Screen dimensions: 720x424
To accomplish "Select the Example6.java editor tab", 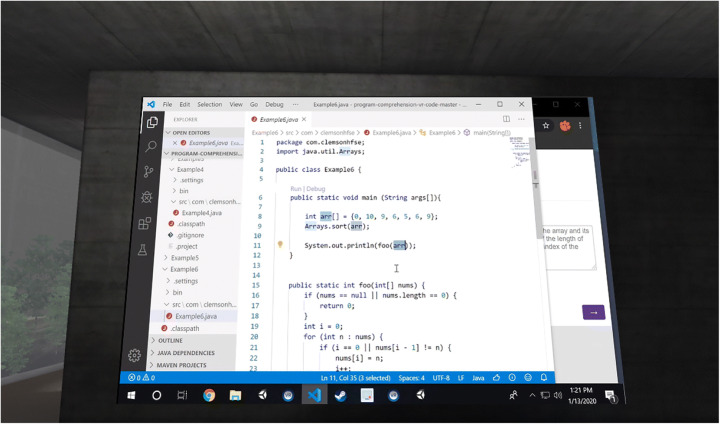I will click(278, 119).
